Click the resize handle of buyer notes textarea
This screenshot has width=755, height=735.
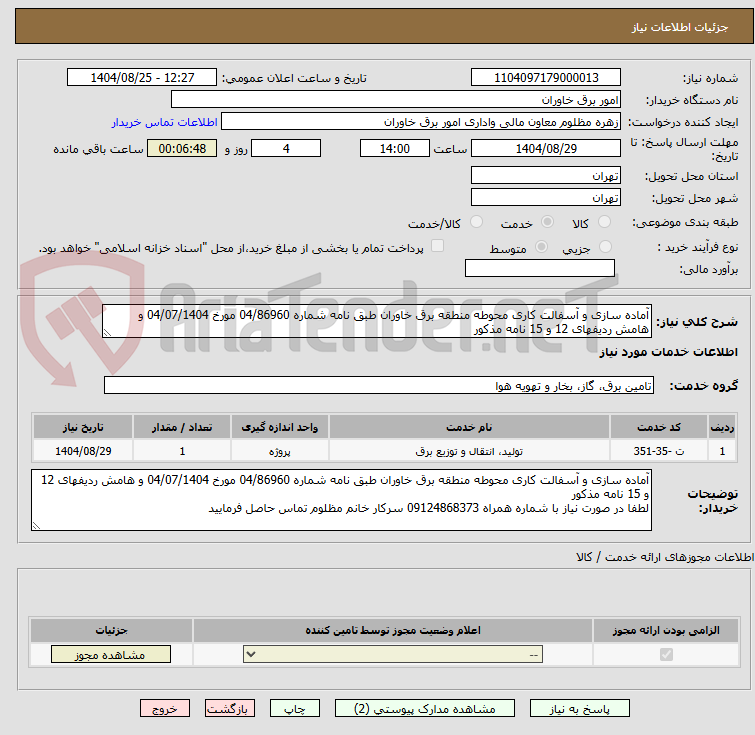pos(36,526)
